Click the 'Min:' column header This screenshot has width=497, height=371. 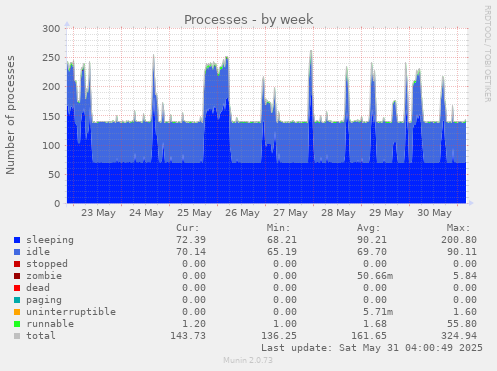point(278,228)
